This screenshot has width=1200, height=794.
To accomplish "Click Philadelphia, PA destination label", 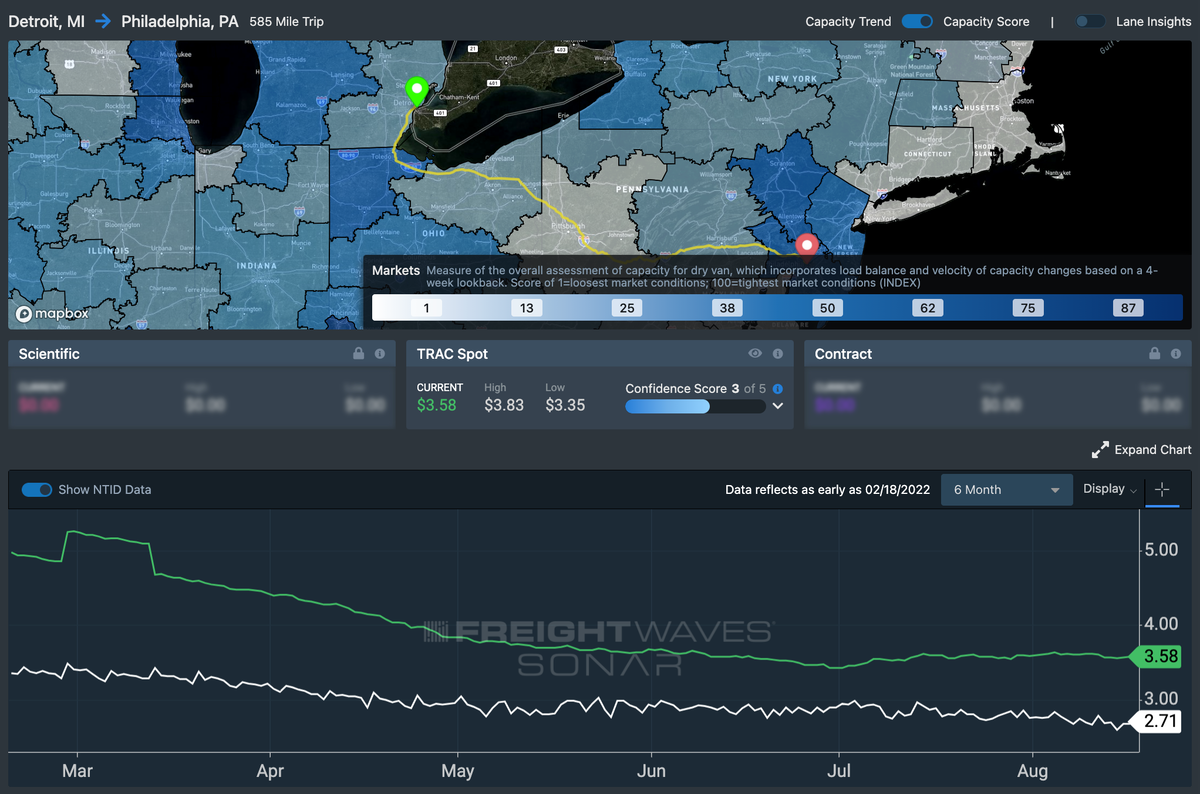I will 180,21.
